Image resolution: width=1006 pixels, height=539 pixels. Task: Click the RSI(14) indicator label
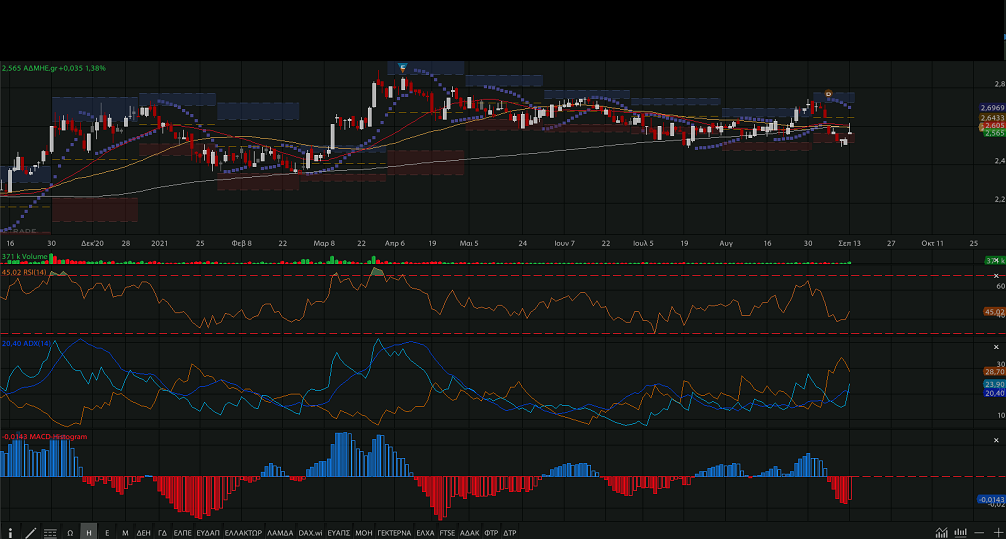25,272
